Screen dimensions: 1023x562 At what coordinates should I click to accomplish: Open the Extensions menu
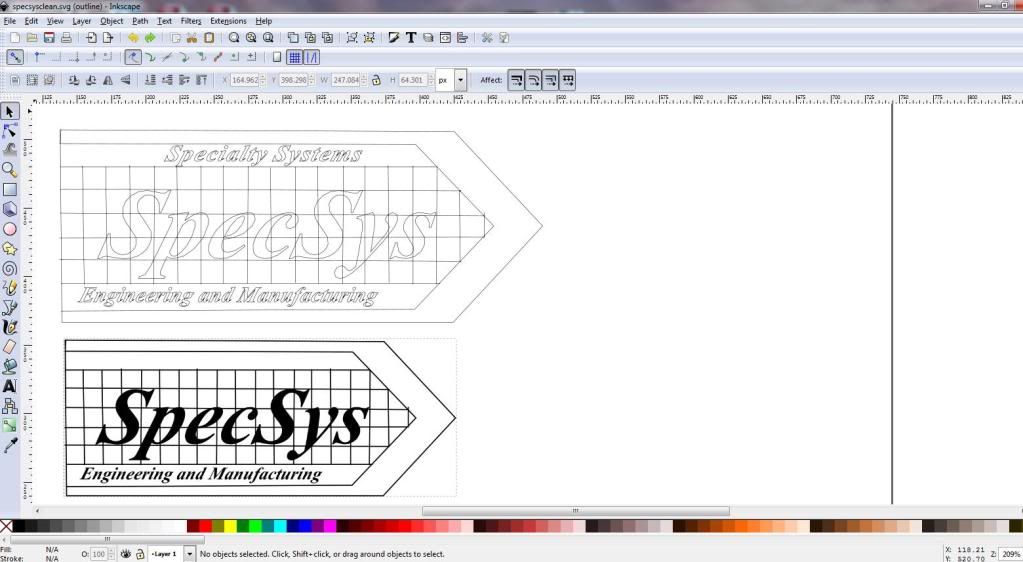coord(228,21)
